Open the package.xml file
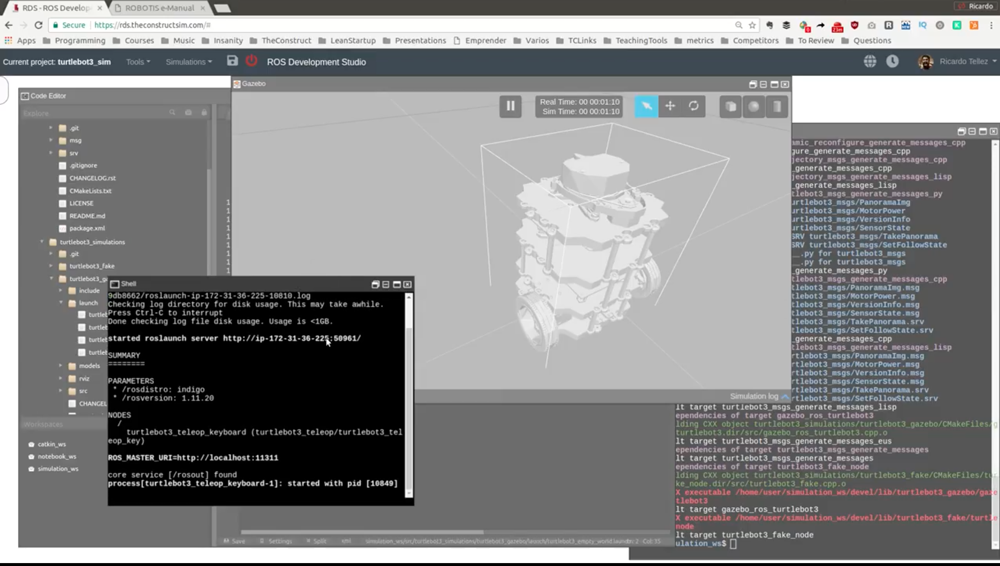Viewport: 1000px width, 566px height. 87,228
